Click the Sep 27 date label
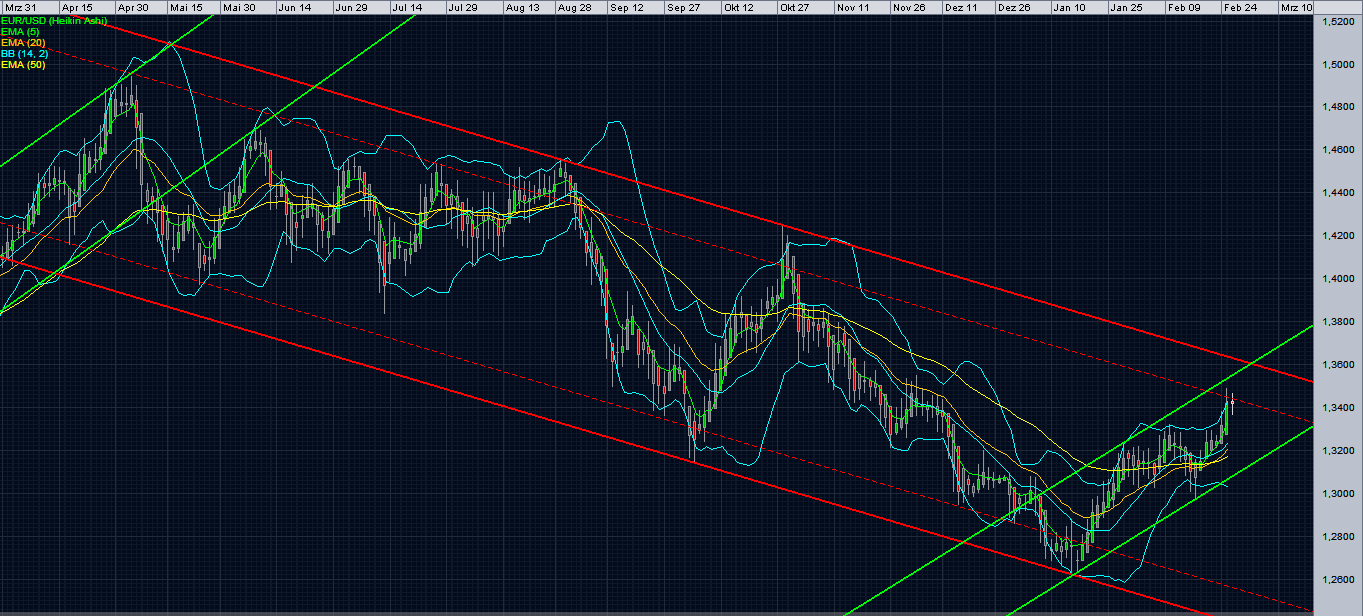 point(684,7)
